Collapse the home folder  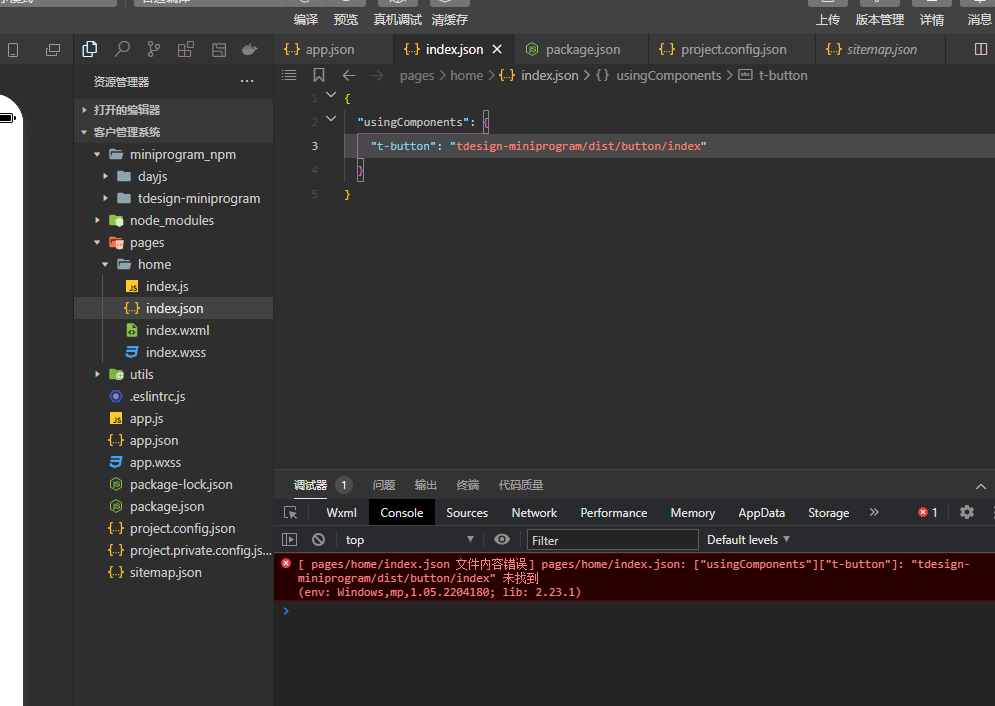(105, 265)
